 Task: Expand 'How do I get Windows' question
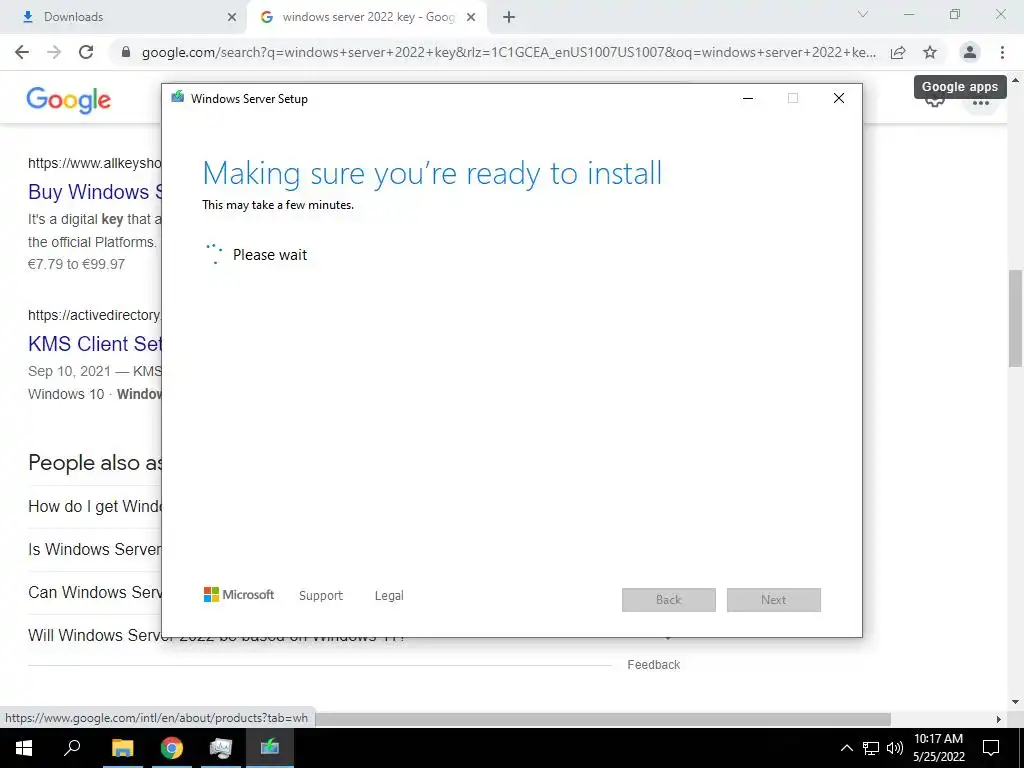point(95,506)
